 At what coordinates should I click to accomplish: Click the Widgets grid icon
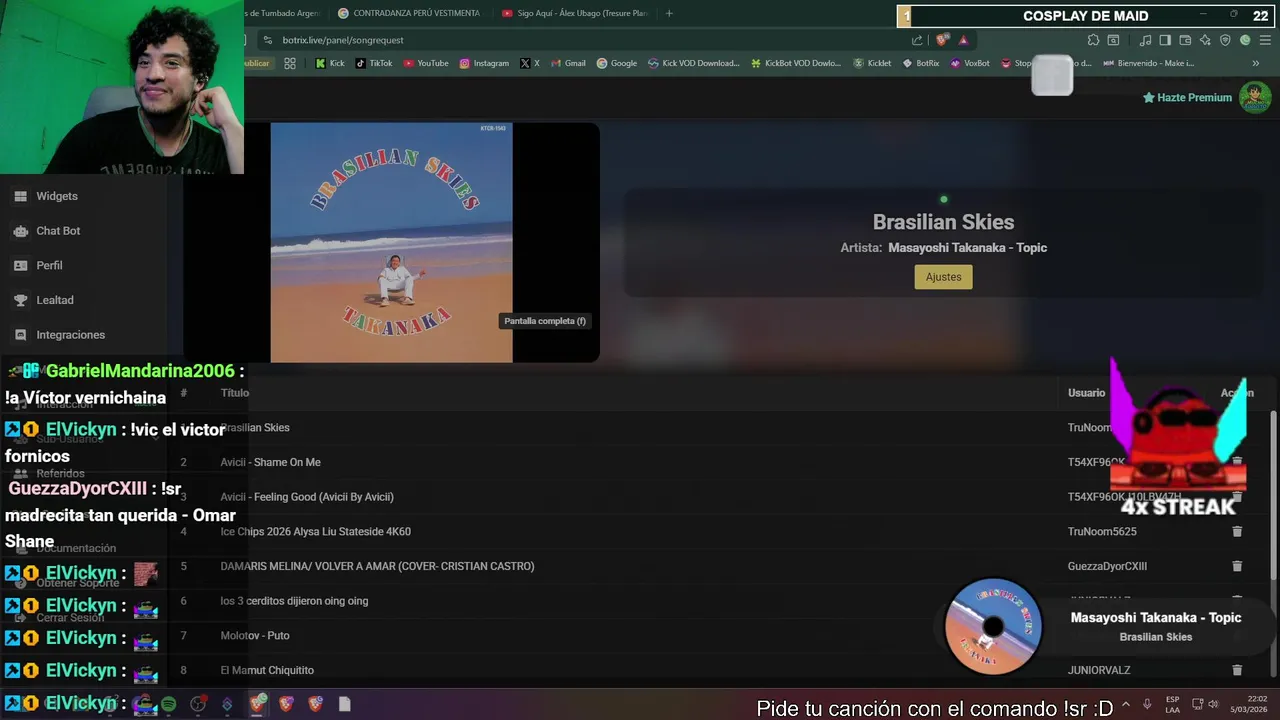coord(20,196)
